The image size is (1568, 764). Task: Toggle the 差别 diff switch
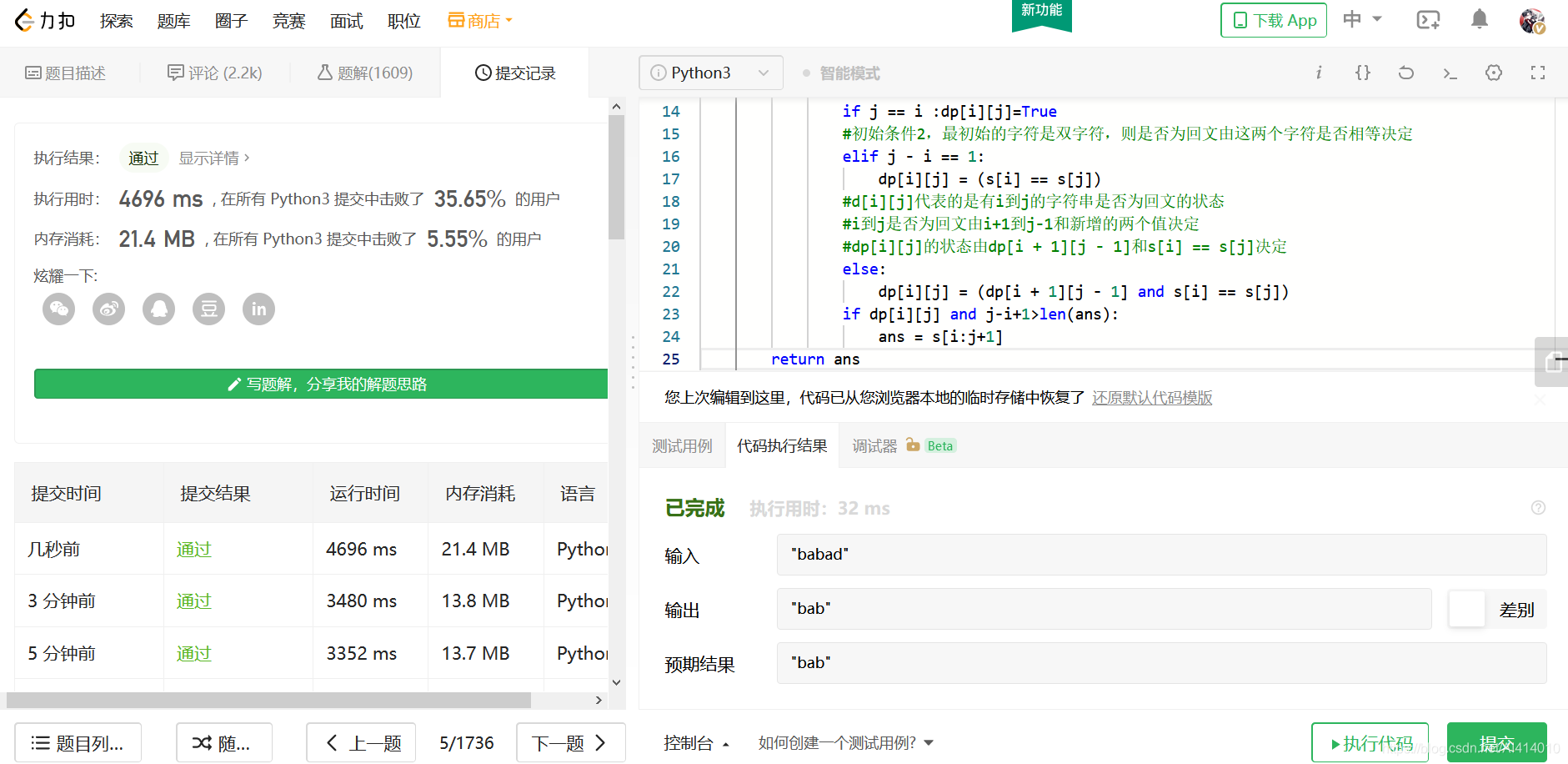pos(1467,609)
